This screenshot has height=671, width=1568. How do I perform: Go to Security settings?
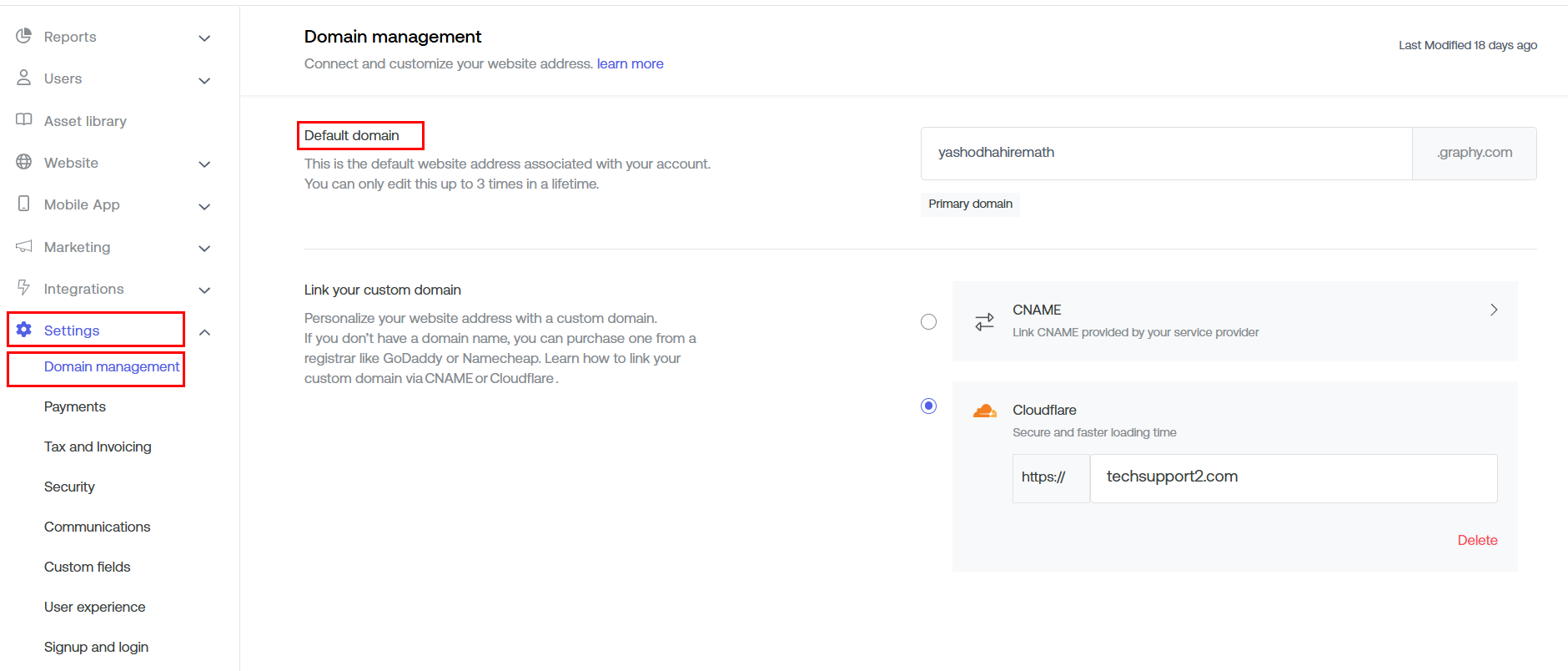(69, 487)
